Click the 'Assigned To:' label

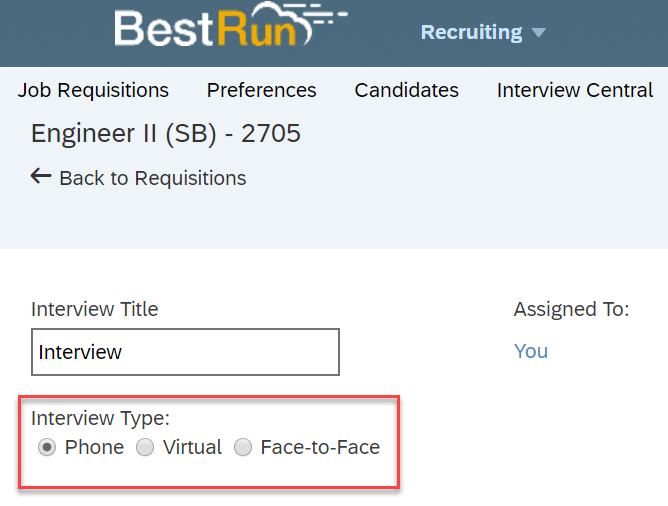pyautogui.click(x=571, y=309)
